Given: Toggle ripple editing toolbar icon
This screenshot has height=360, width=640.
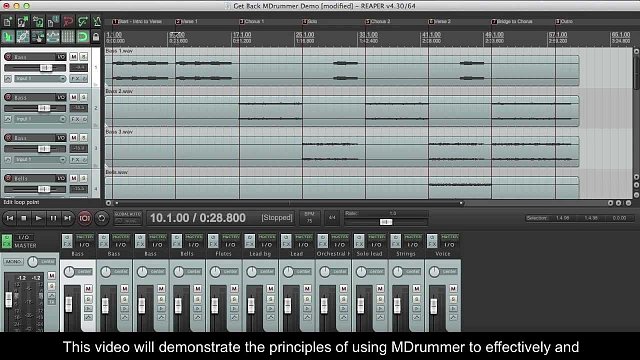Looking at the screenshot, I should (x=38, y=37).
